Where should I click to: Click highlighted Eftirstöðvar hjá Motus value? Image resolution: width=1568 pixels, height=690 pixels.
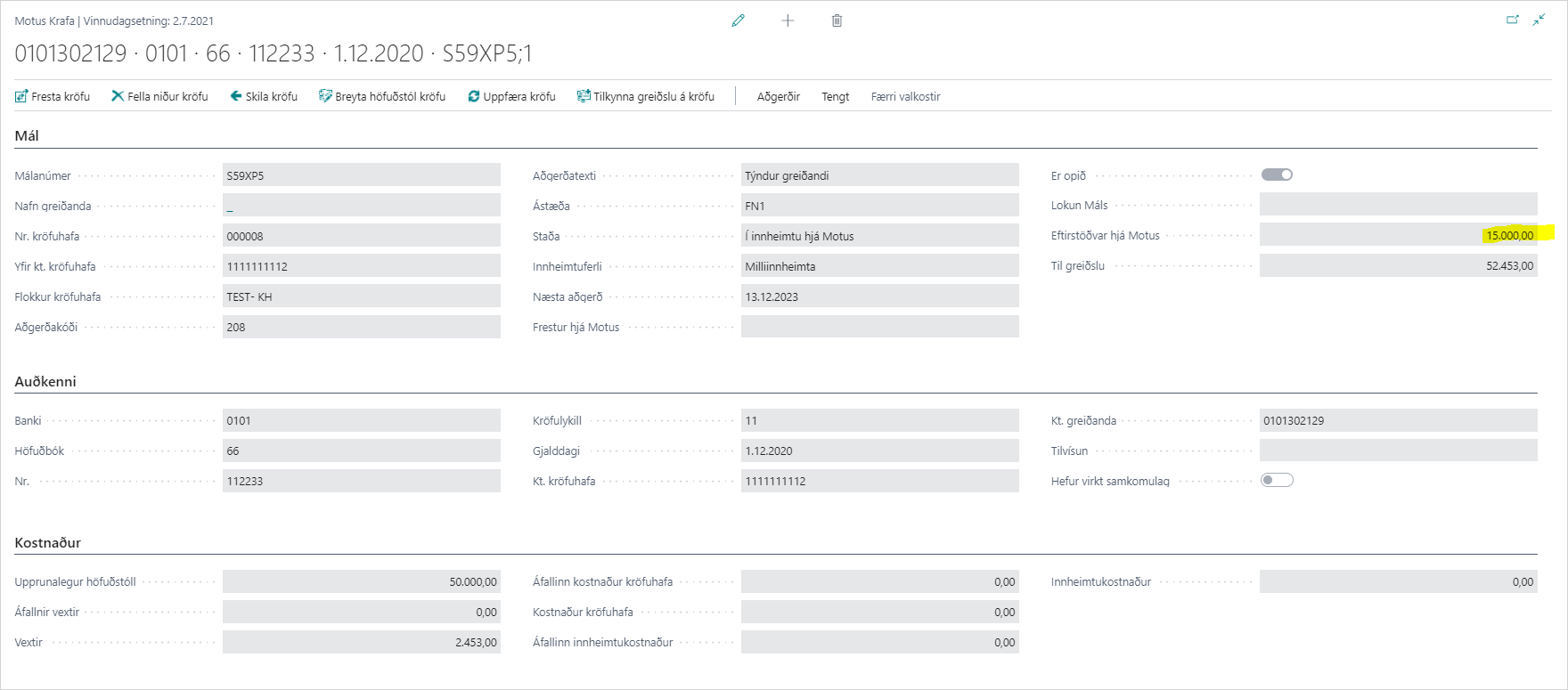pyautogui.click(x=1509, y=236)
